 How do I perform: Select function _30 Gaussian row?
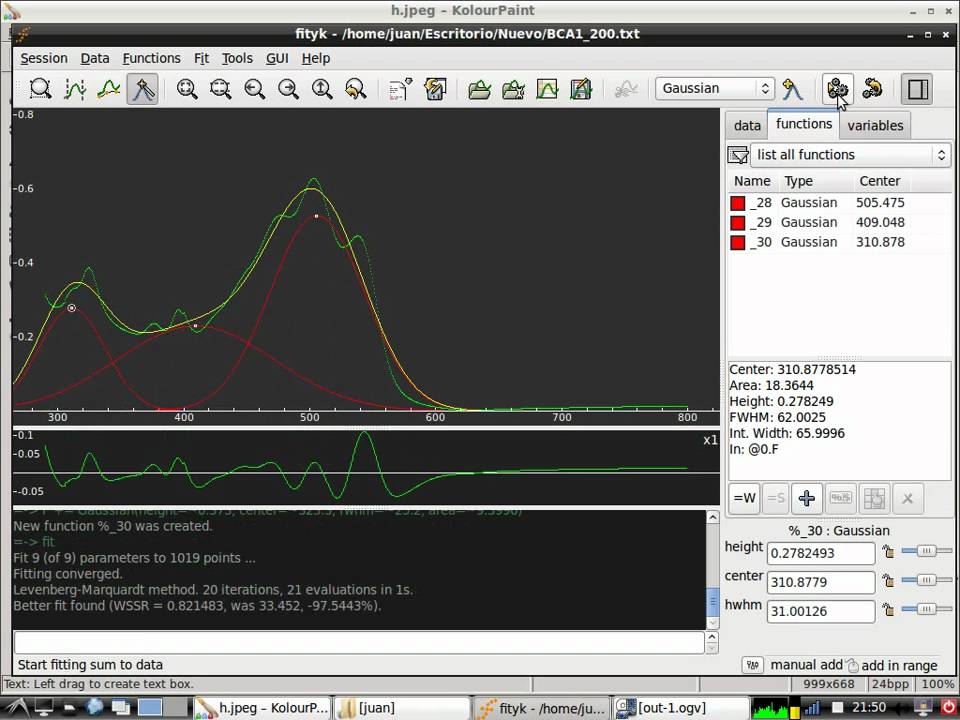coord(839,242)
